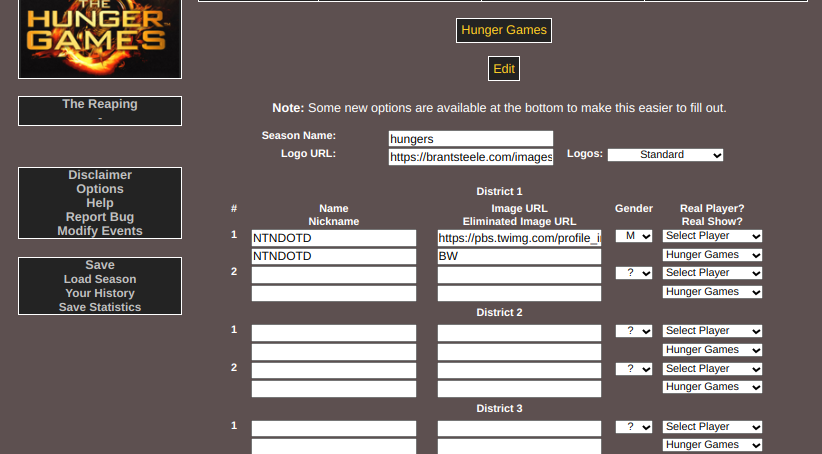The width and height of the screenshot is (822, 454).
Task: Focus District 1 tribute 1 name field
Action: [x=334, y=238]
